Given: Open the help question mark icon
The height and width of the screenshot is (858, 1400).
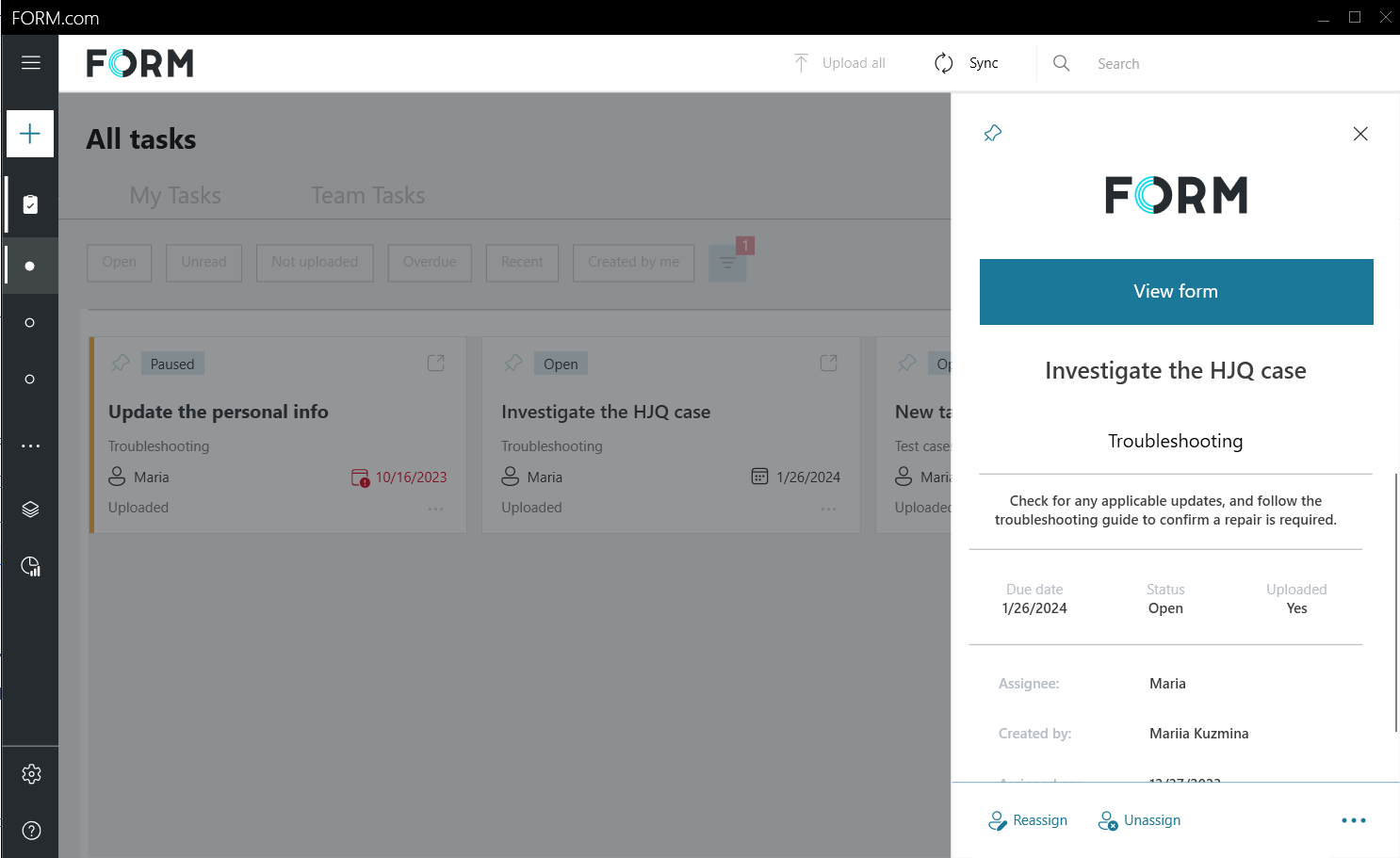Looking at the screenshot, I should point(31,831).
